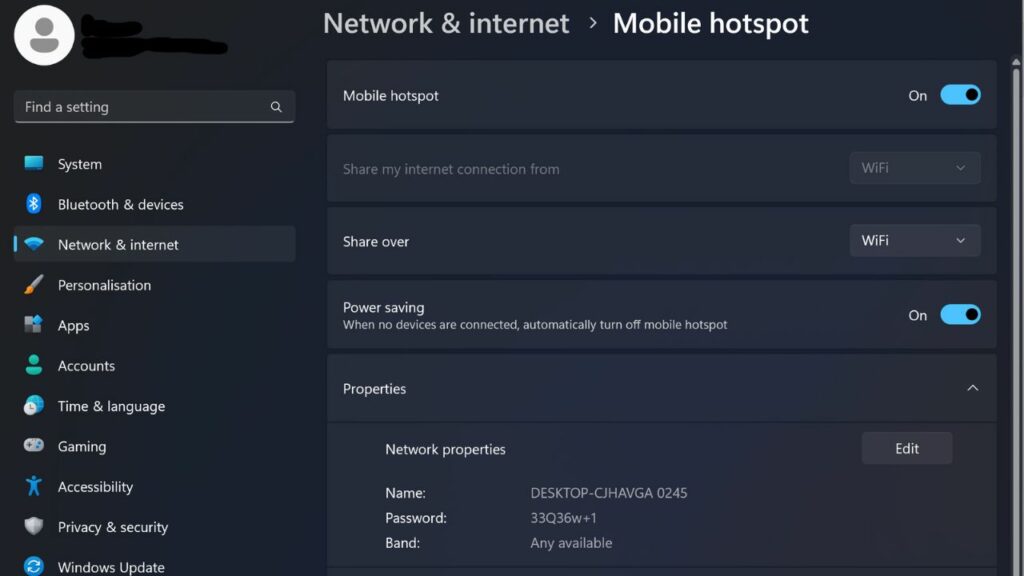Collapse the Properties section chevron
1024x576 pixels.
(x=972, y=388)
